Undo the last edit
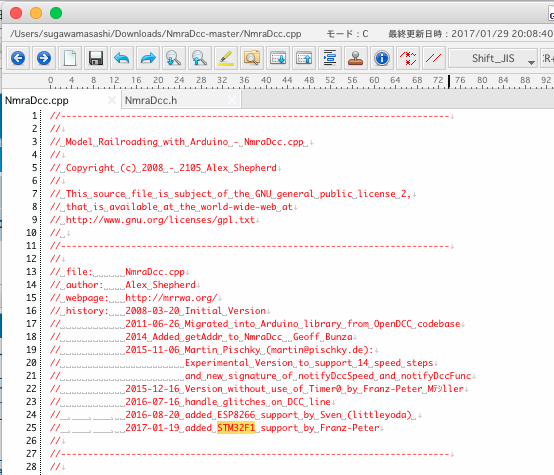The height and width of the screenshot is (475, 554). point(122,58)
